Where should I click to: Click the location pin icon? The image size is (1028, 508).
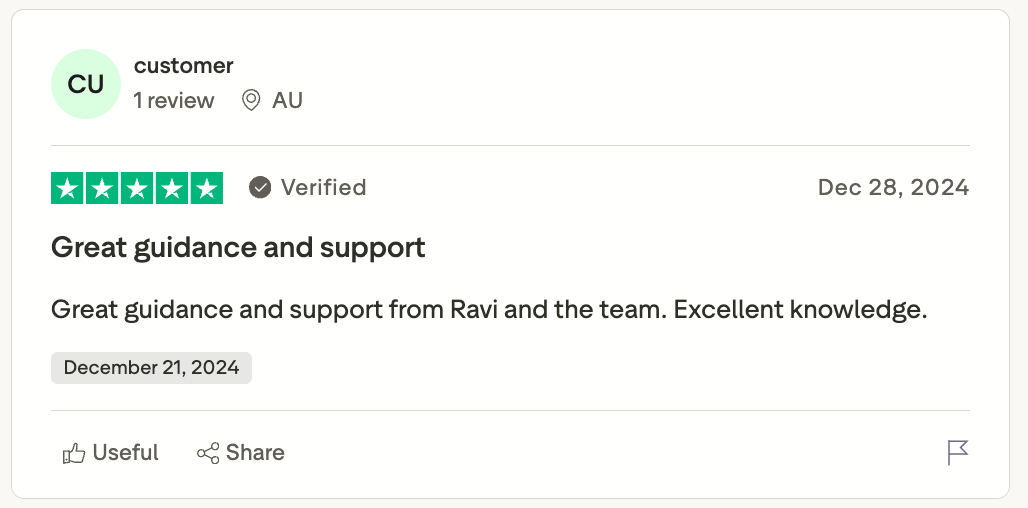coord(251,100)
